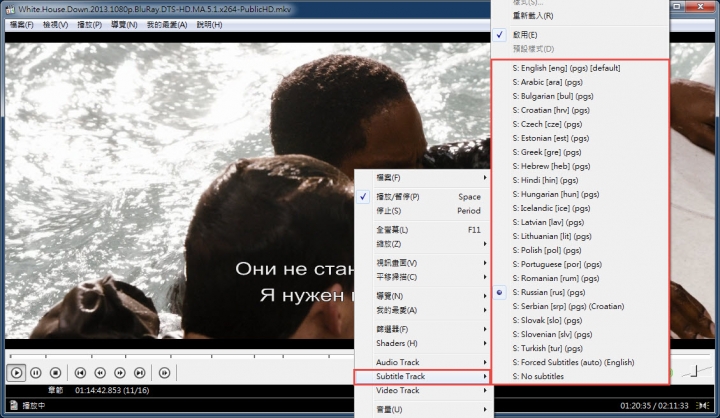The image size is (720, 418).
Task: Expand 檔案(F) submenu in context menu
Action: click(x=423, y=178)
